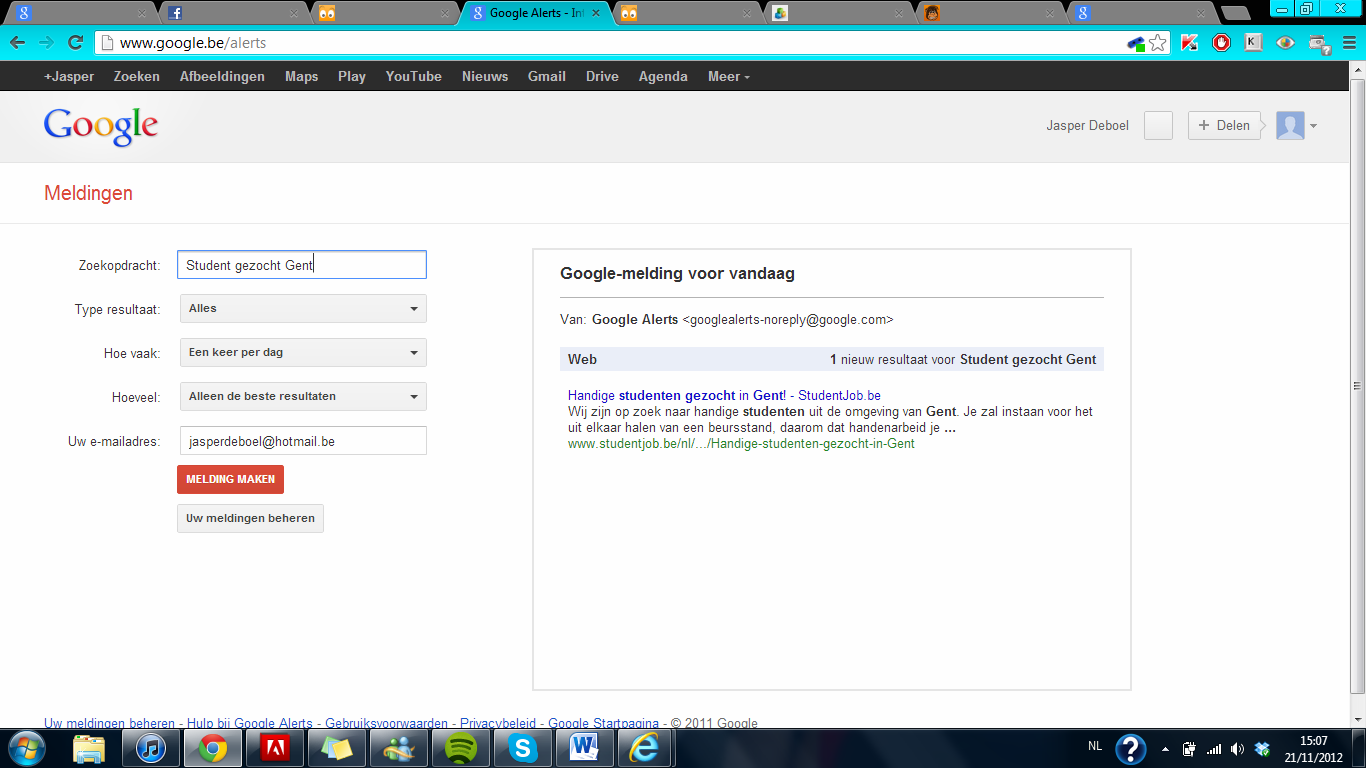
Task: Go to Maps in the Google bar
Action: (x=301, y=76)
